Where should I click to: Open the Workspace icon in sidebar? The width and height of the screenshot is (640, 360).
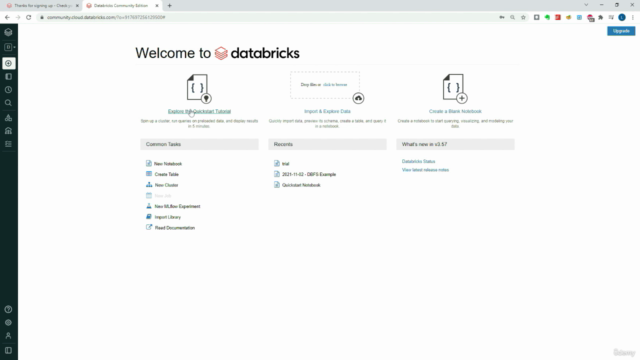point(8,77)
